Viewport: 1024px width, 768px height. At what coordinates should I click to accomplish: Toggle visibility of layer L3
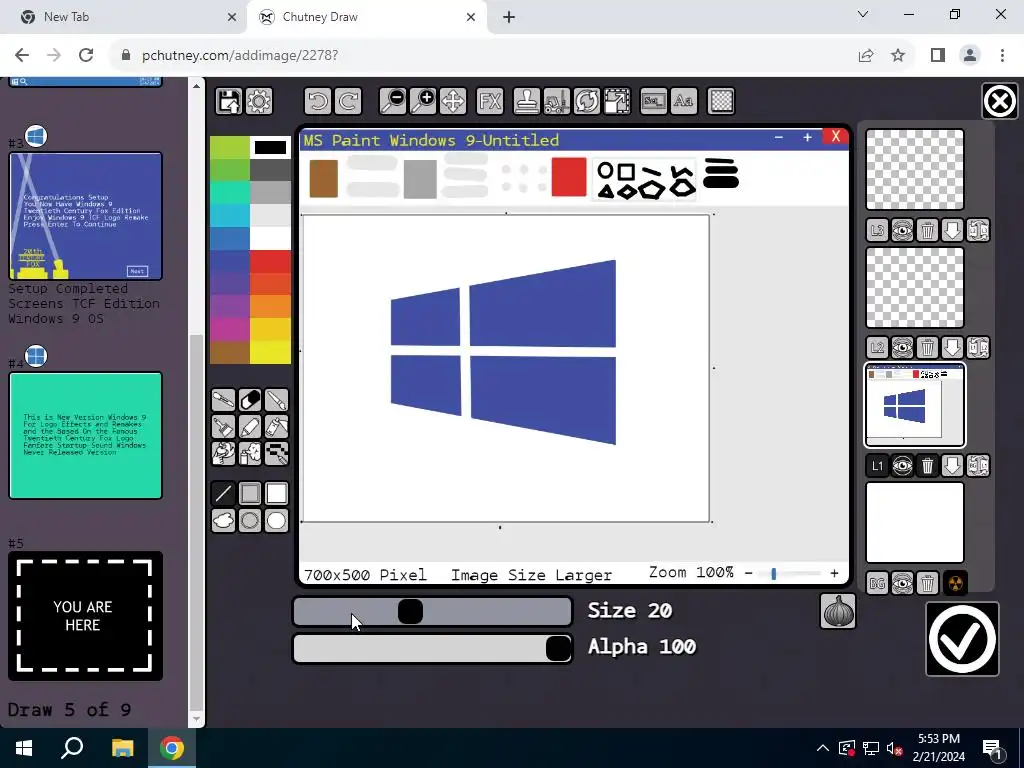click(x=903, y=230)
